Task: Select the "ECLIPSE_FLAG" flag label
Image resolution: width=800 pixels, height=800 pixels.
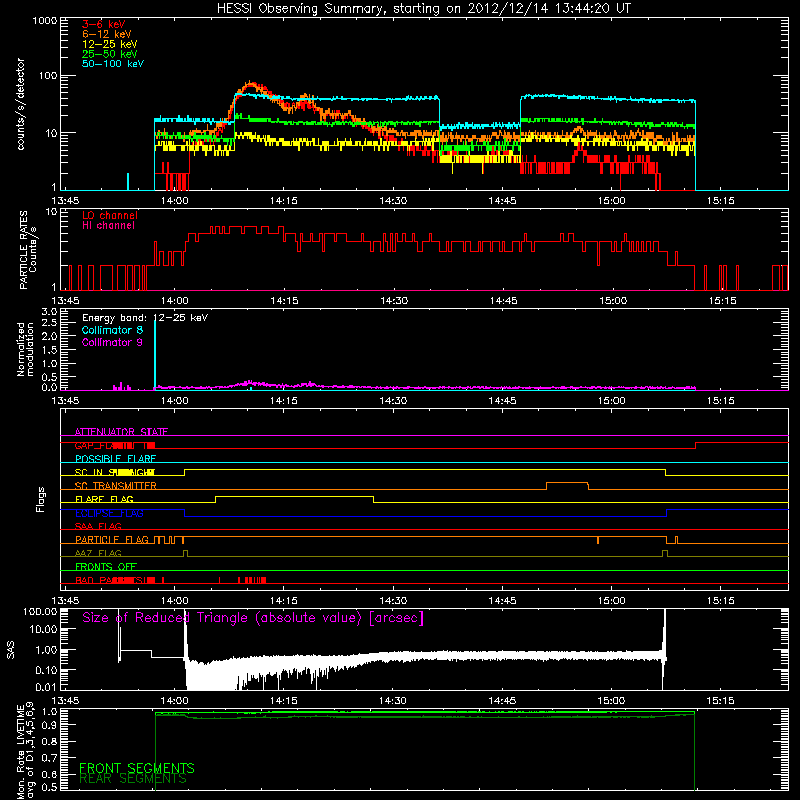Action: 109,513
